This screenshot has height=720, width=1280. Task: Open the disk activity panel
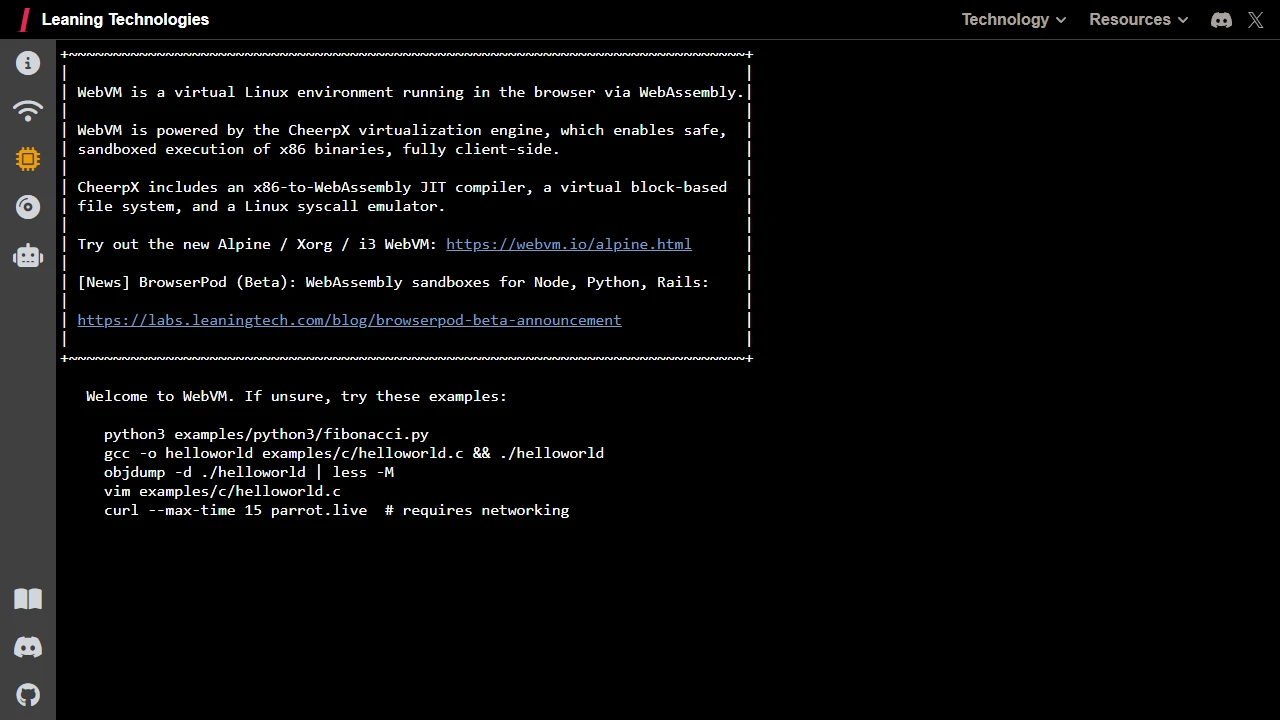tap(28, 207)
